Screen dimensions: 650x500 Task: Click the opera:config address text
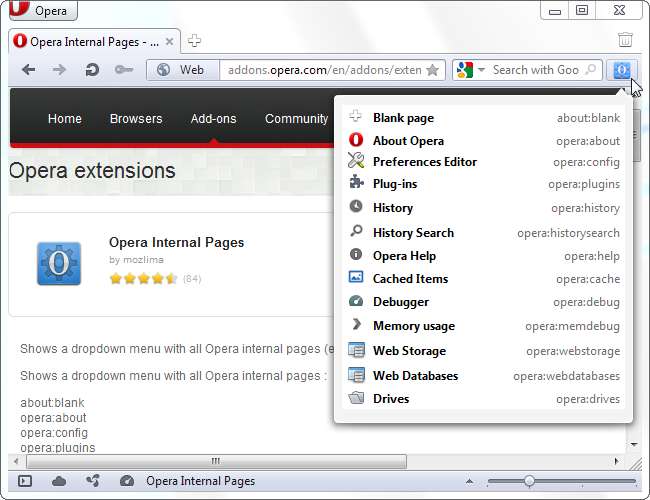tap(586, 162)
